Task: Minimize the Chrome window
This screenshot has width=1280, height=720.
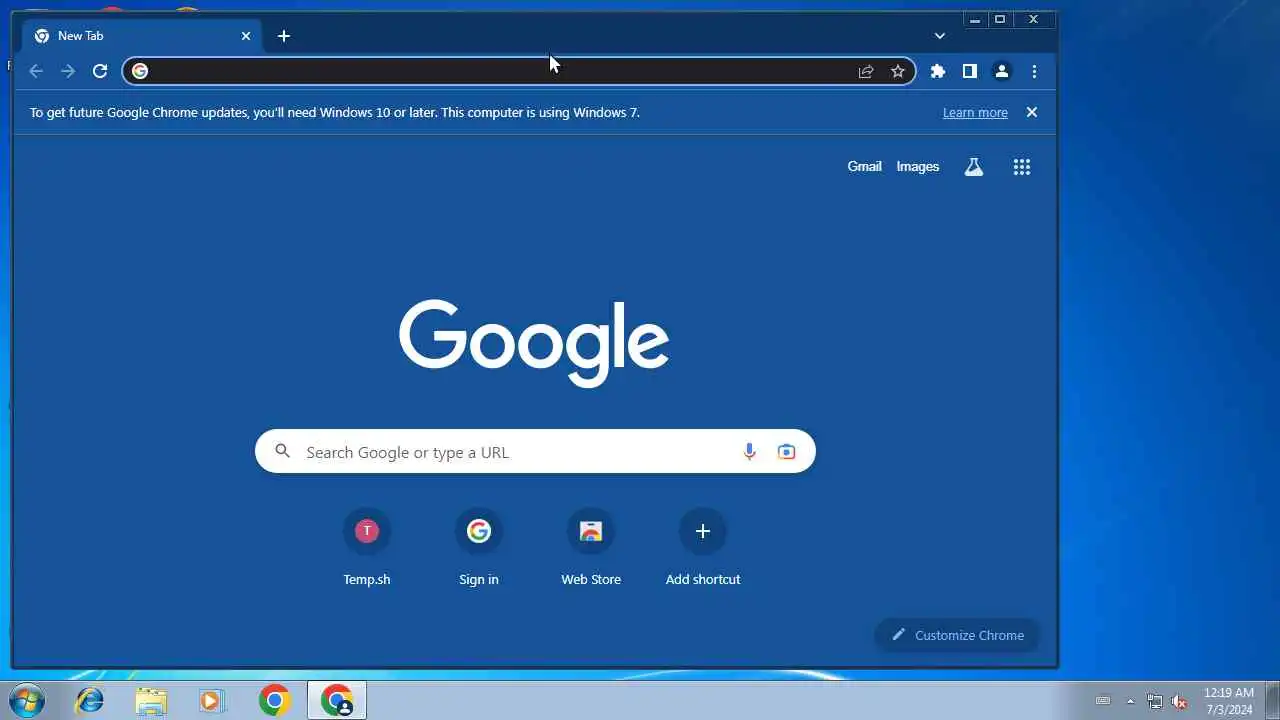Action: pos(974,19)
